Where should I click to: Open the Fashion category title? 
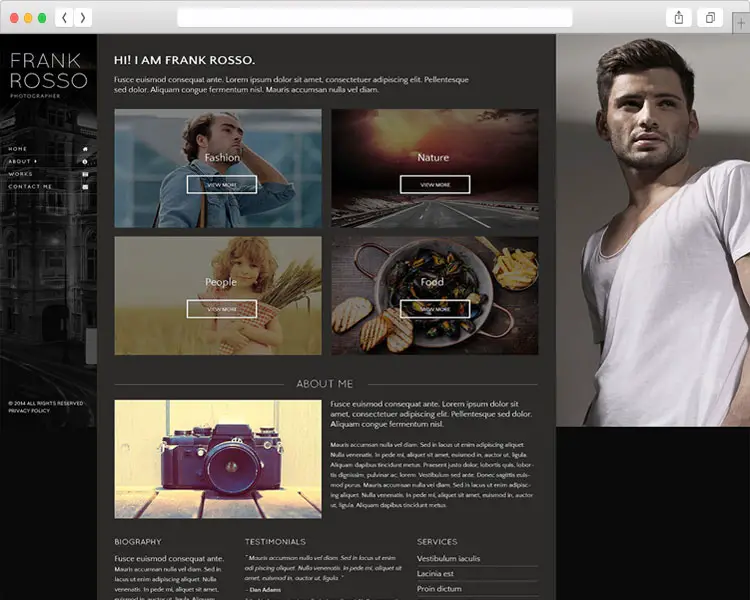[x=222, y=157]
